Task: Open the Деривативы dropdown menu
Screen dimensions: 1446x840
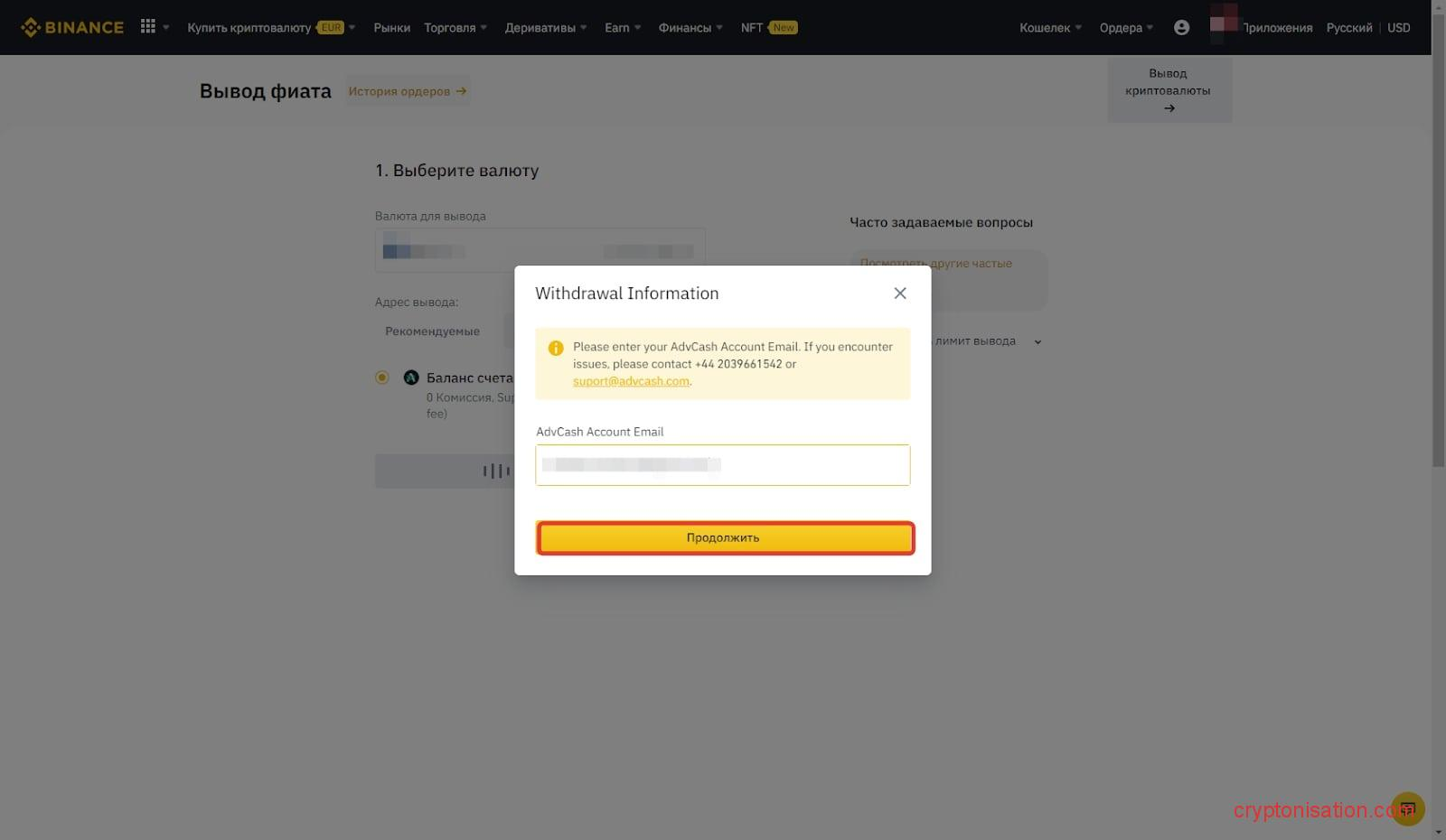Action: (544, 27)
